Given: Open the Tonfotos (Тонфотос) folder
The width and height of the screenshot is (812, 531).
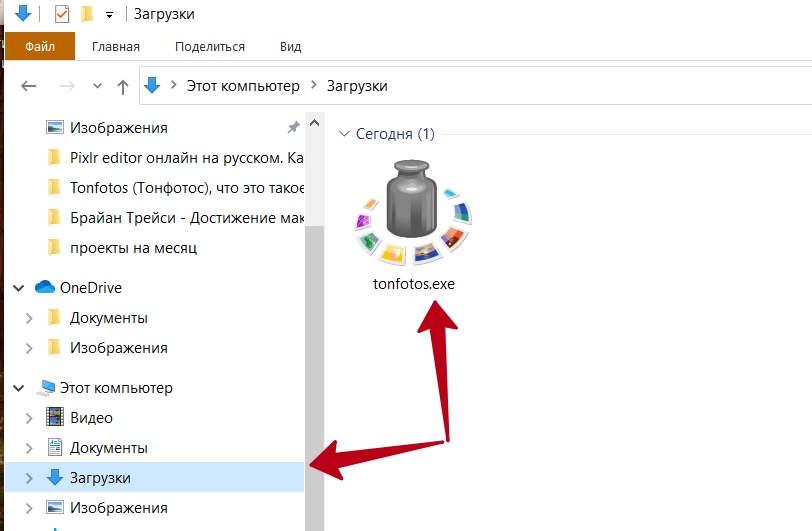Looking at the screenshot, I should click(x=186, y=188).
